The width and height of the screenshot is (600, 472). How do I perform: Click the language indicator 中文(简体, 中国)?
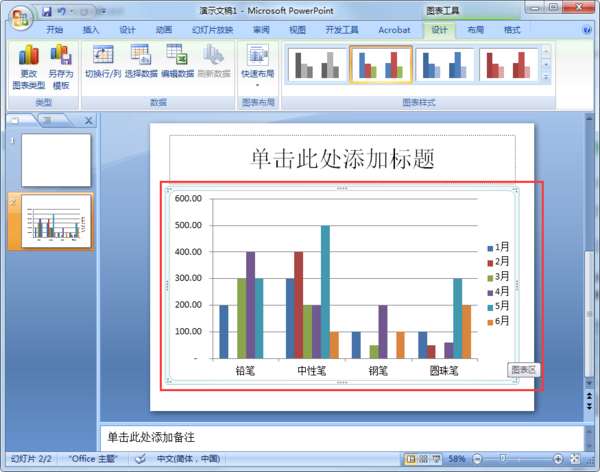click(x=188, y=459)
